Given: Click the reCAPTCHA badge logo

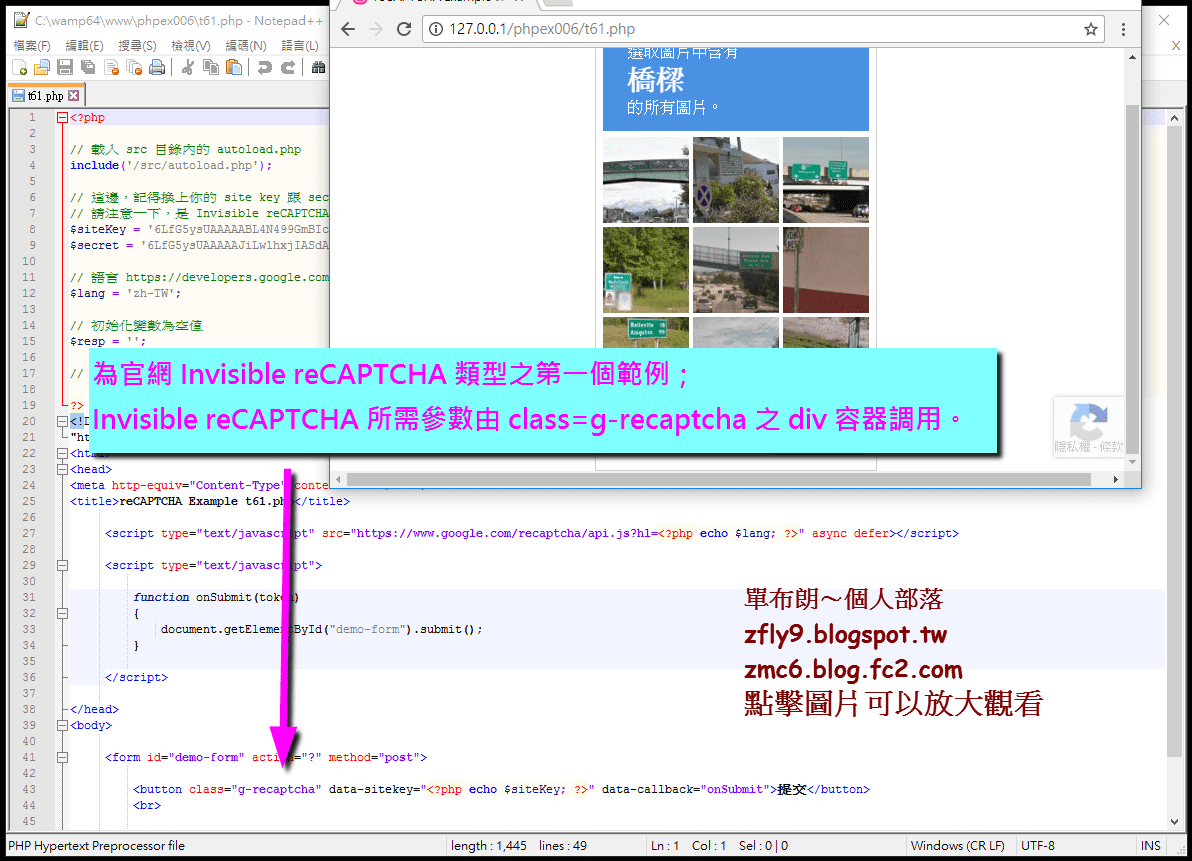Looking at the screenshot, I should pyautogui.click(x=1089, y=421).
